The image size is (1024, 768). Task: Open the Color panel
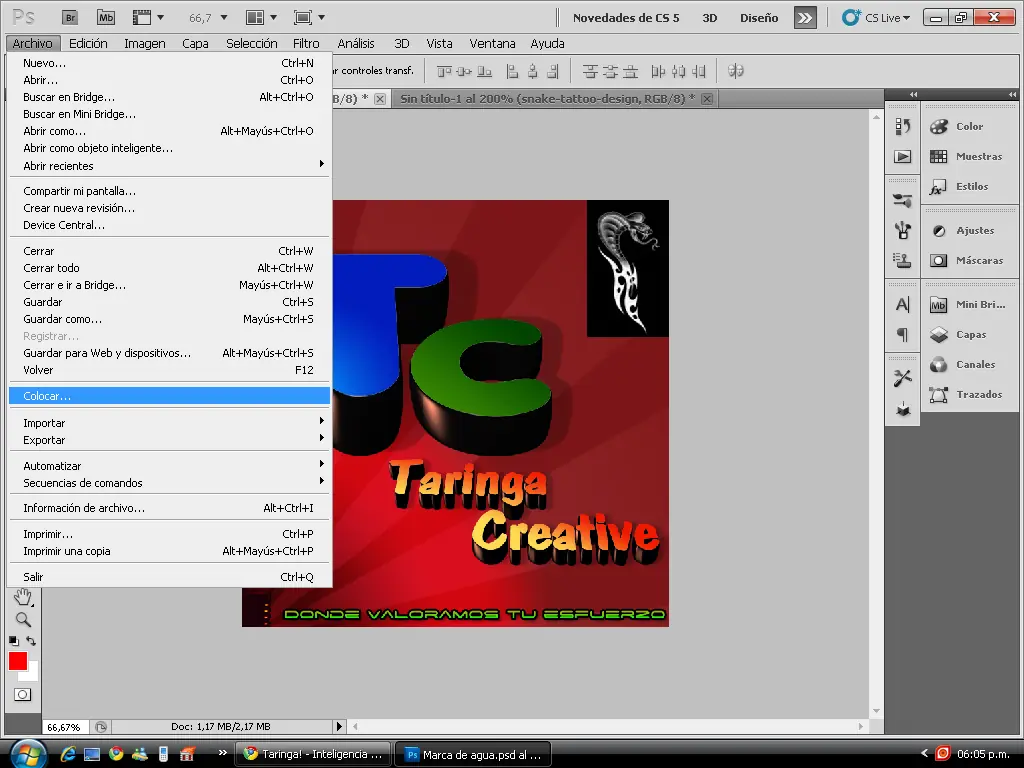coord(970,127)
